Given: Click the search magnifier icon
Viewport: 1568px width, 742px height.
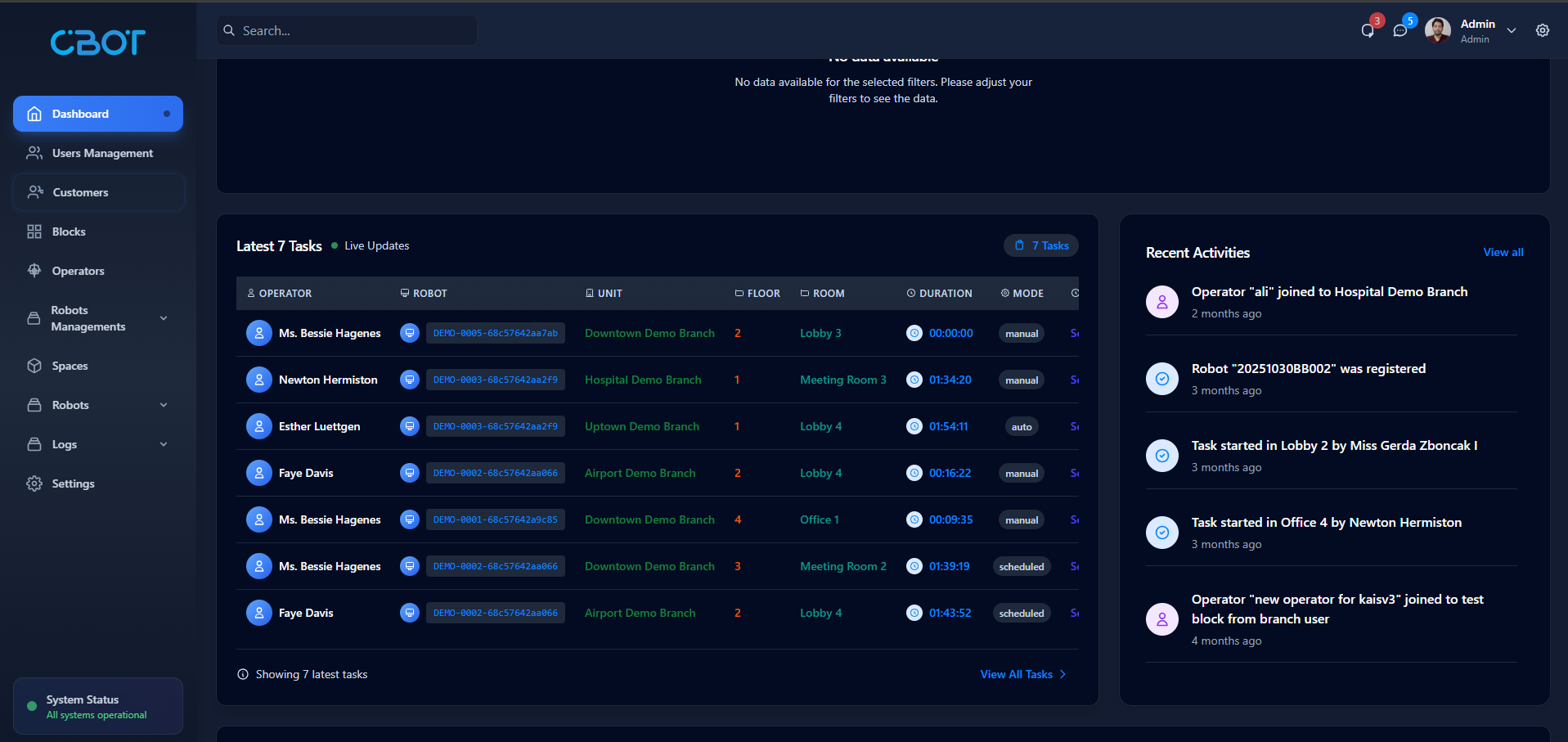Looking at the screenshot, I should tap(229, 30).
